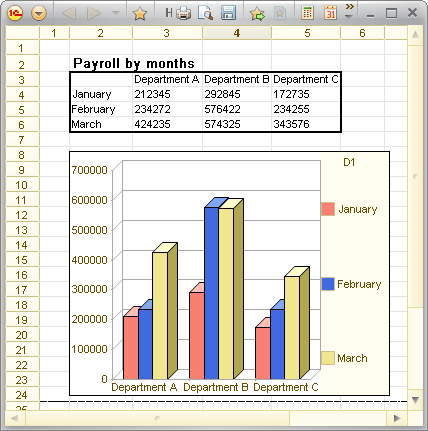The image size is (428, 431).
Task: Print the document with the printer icon
Action: coord(183,13)
